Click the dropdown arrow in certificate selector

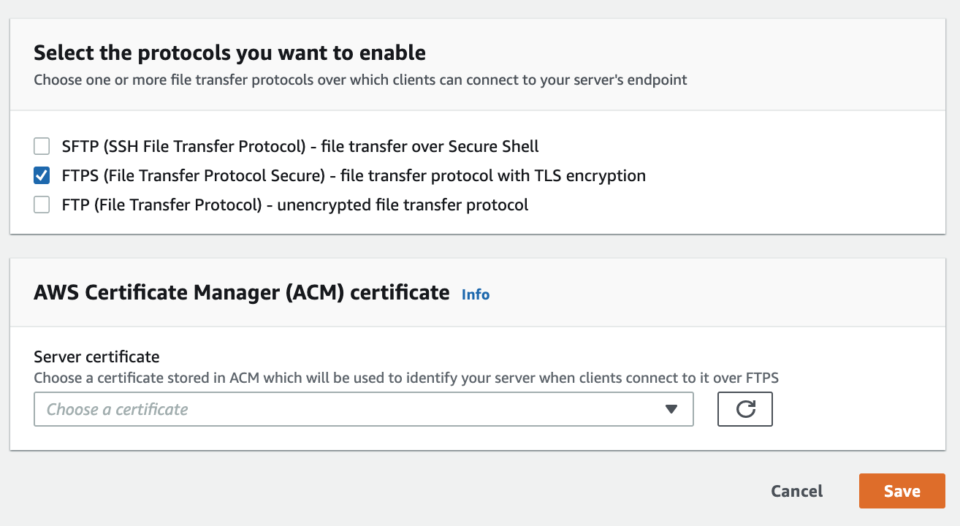671,409
